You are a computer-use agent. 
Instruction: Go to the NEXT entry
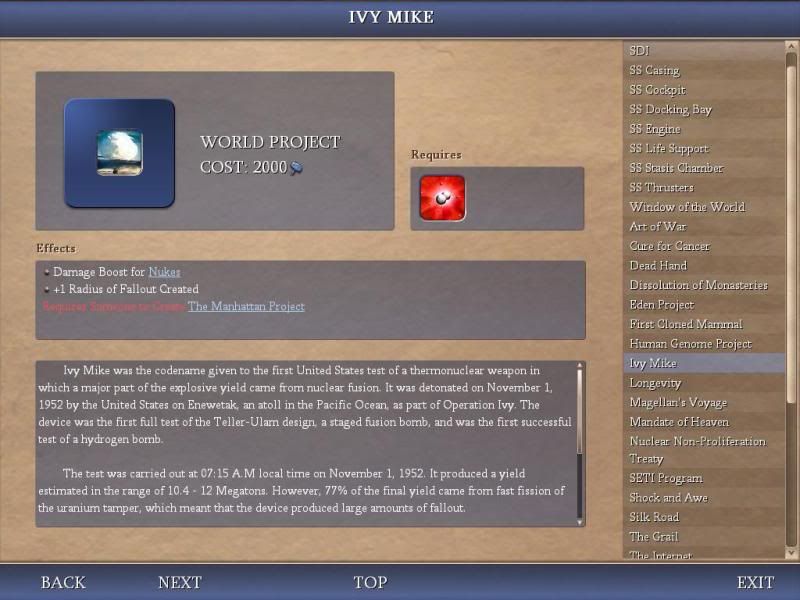[x=180, y=582]
